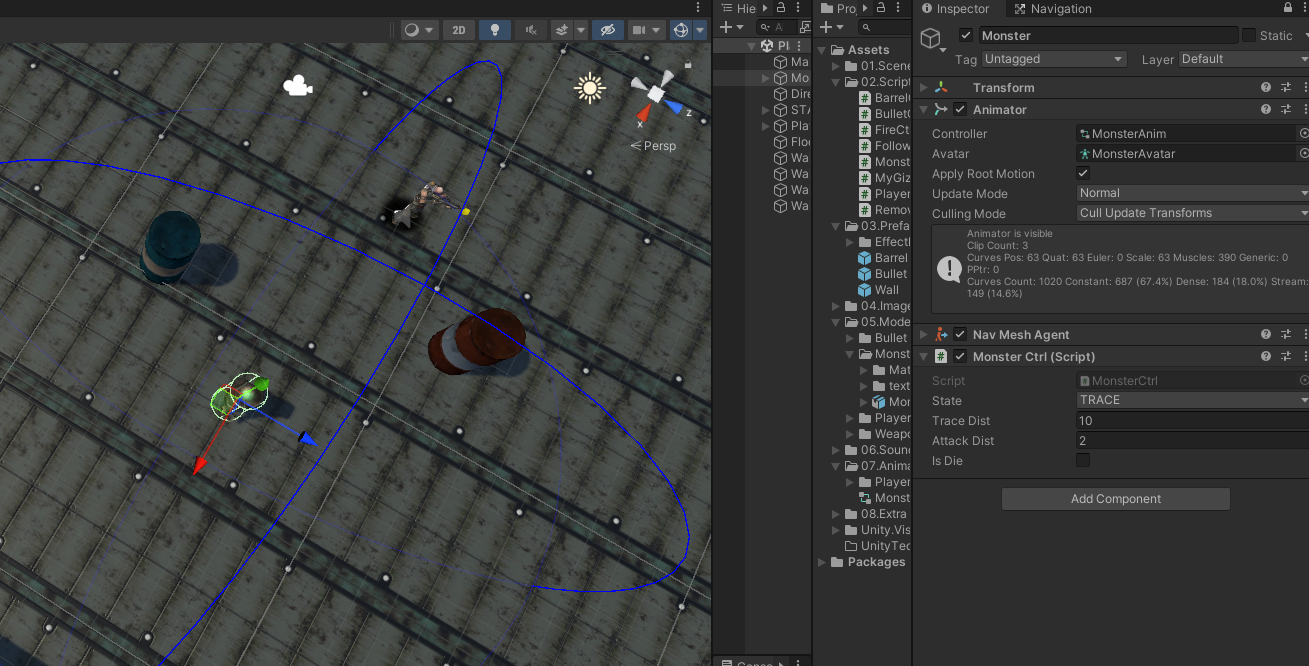The image size is (1309, 666).
Task: Disable the Monster Ctrl script checkbox
Action: coord(960,357)
